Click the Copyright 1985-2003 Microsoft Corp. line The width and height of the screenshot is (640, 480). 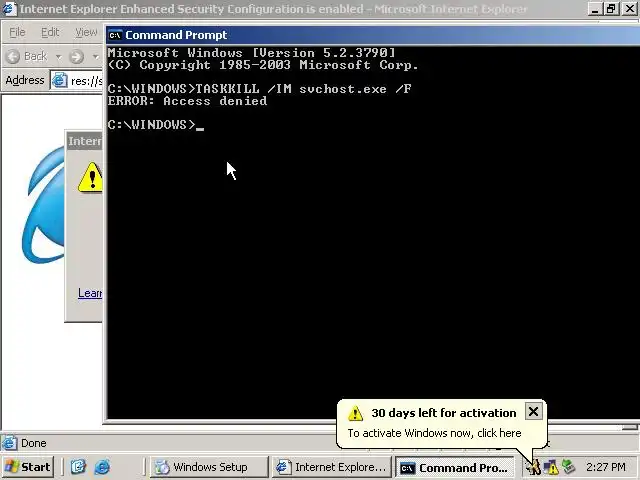[263, 65]
